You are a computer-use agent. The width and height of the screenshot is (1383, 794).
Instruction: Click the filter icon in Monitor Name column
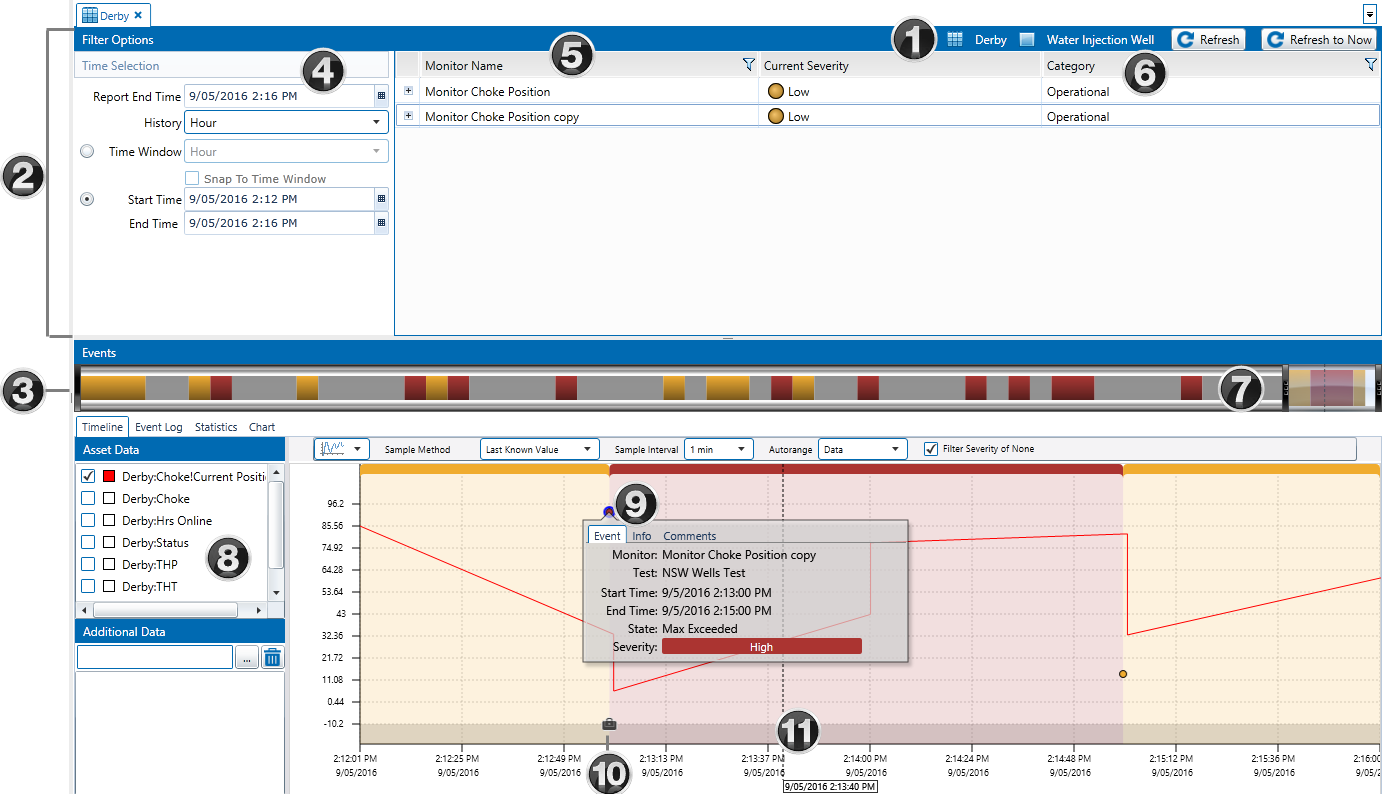coord(748,65)
